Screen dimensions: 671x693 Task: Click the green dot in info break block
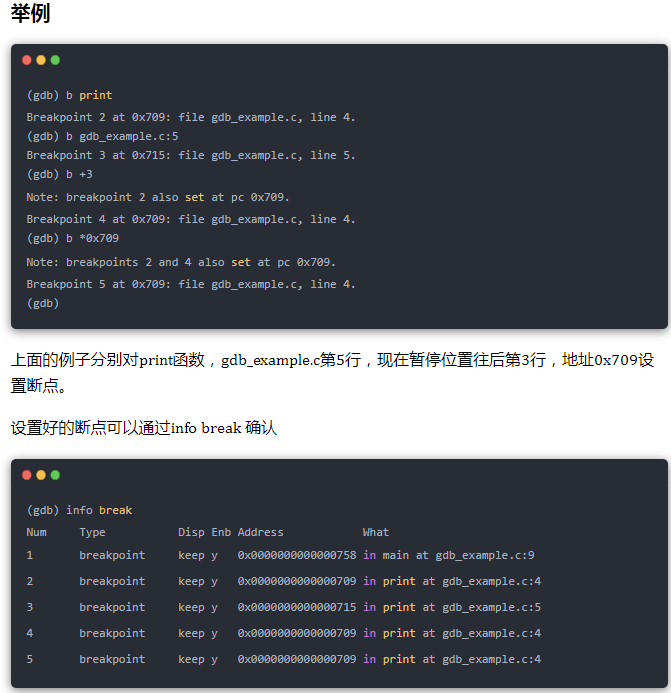pos(55,475)
